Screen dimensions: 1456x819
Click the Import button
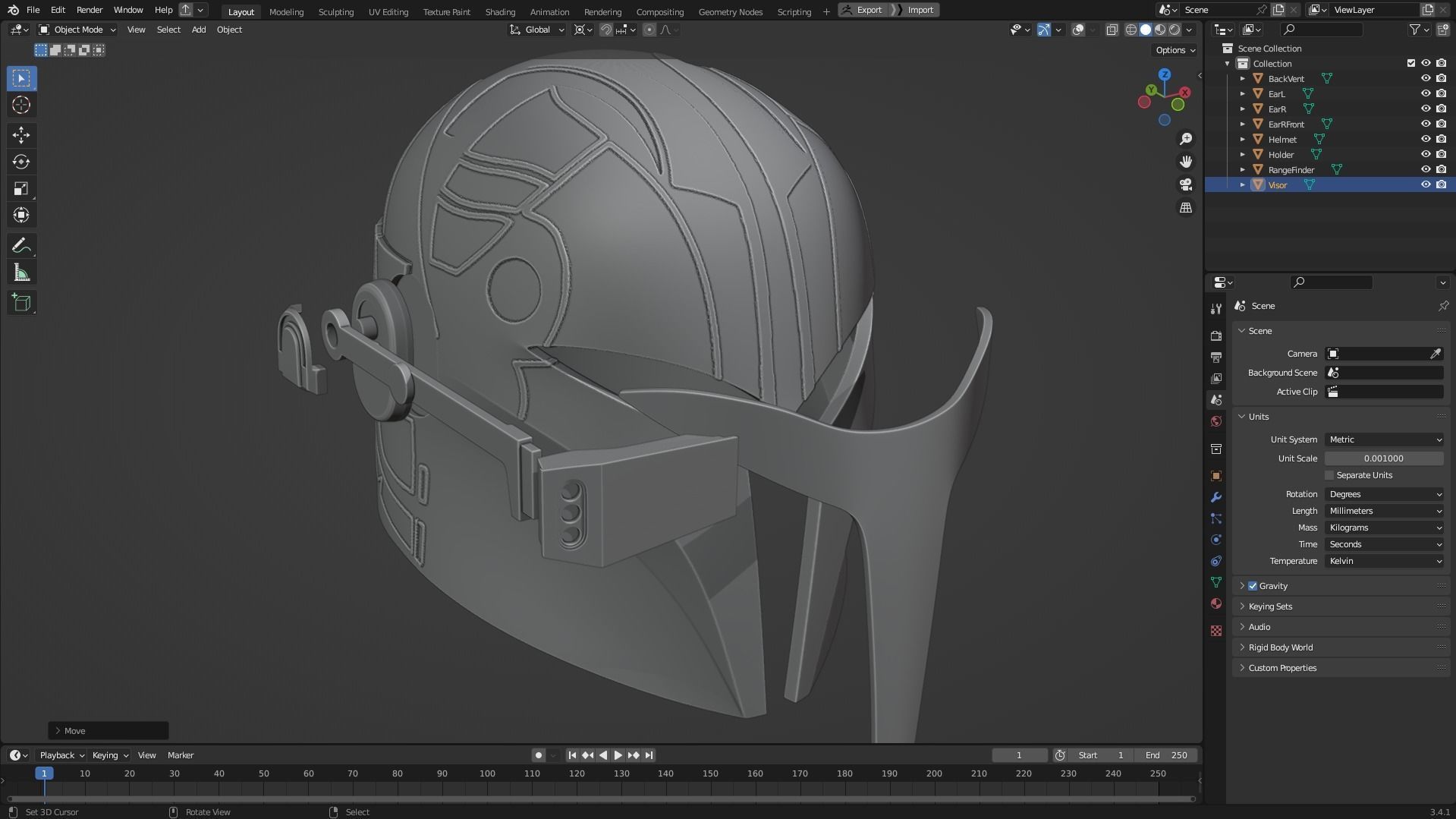915,10
